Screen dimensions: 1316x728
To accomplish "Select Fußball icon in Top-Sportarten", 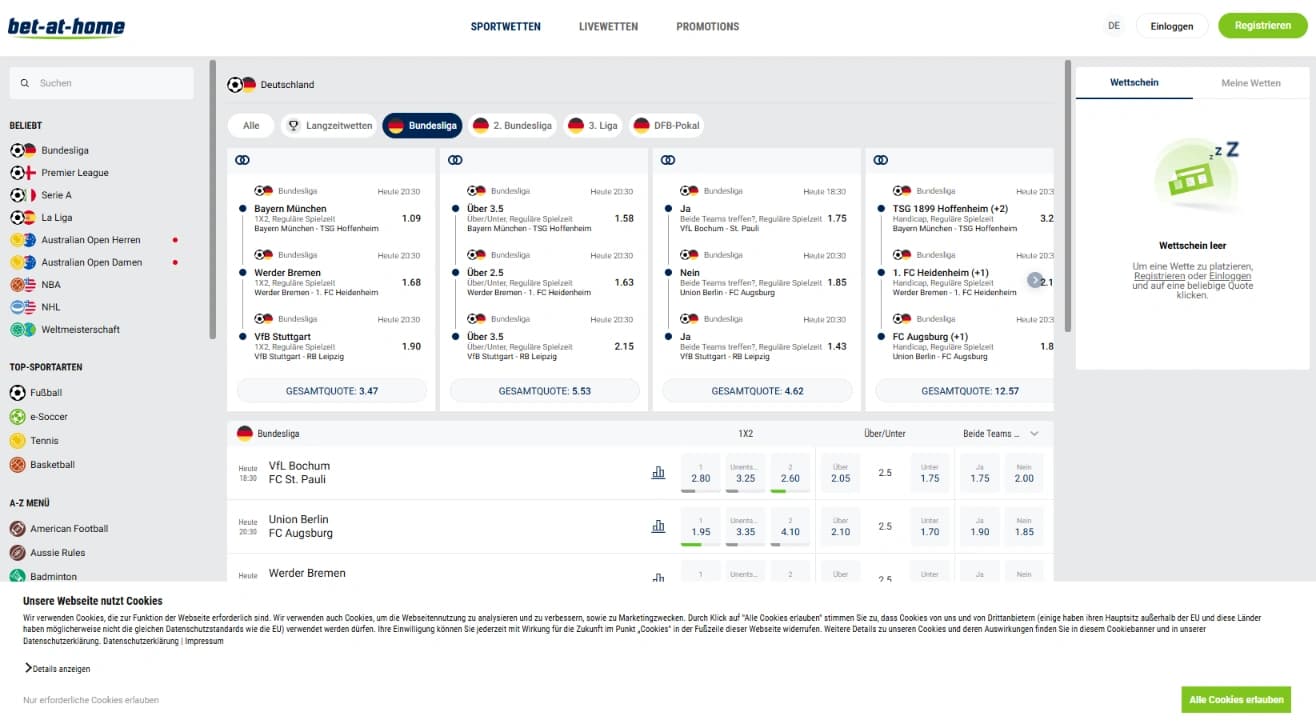I will 18,393.
